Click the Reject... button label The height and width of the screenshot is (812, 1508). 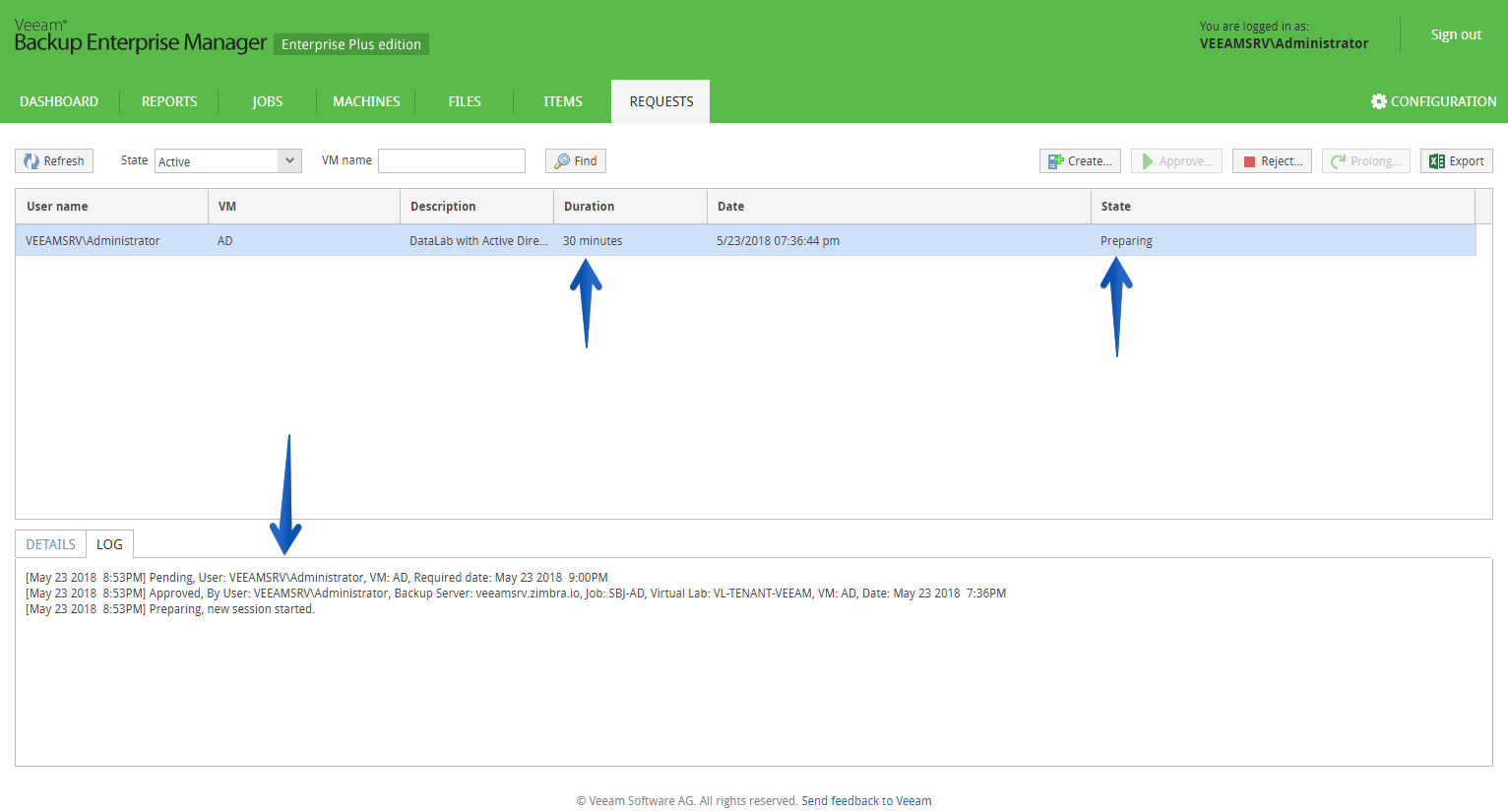coord(1282,161)
